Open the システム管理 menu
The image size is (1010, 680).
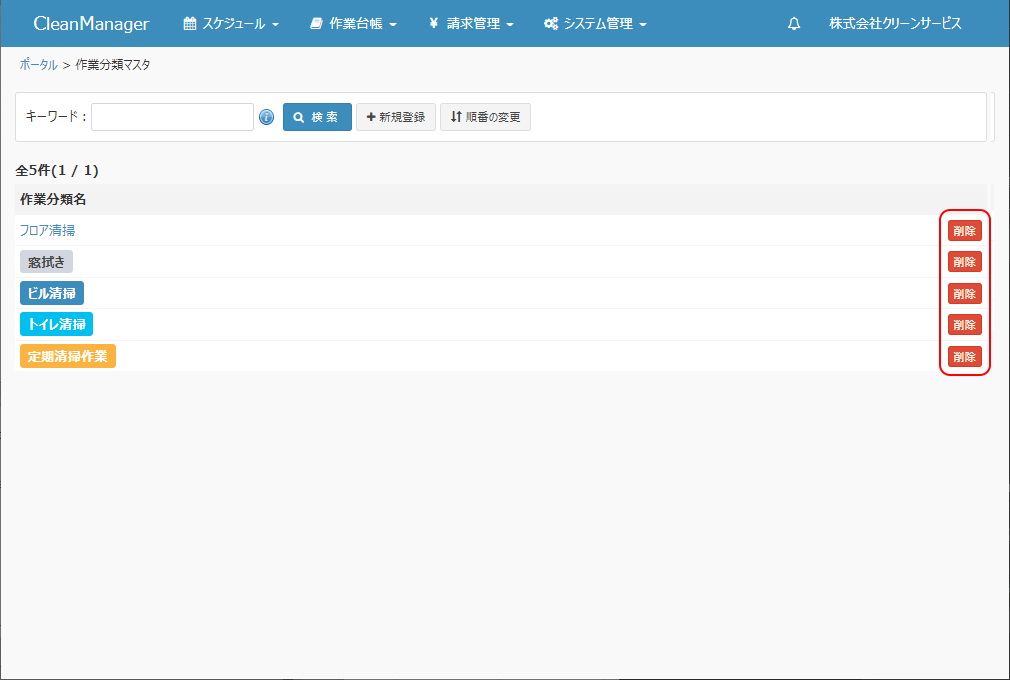pyautogui.click(x=596, y=24)
